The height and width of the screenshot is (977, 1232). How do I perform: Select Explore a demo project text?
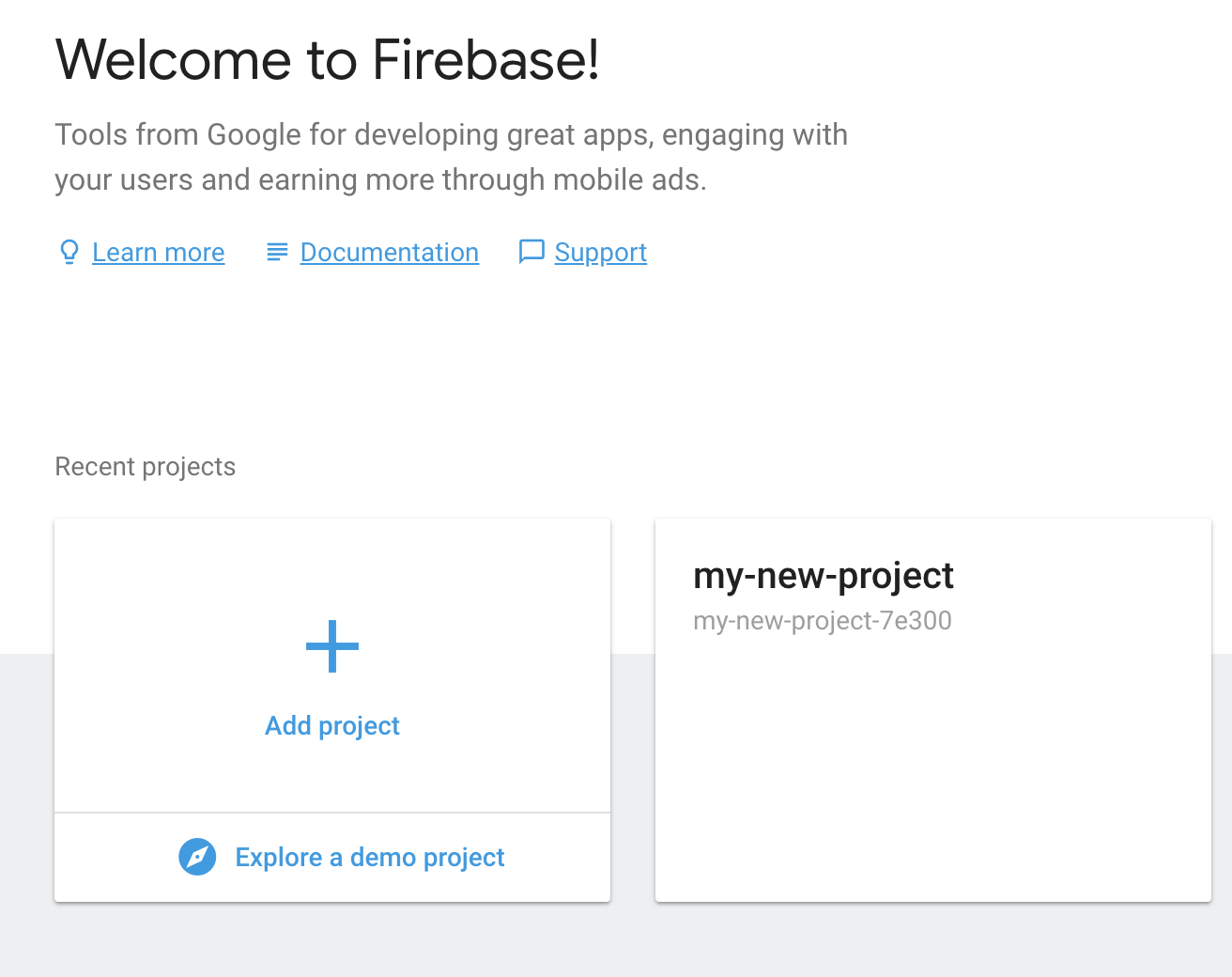click(369, 857)
